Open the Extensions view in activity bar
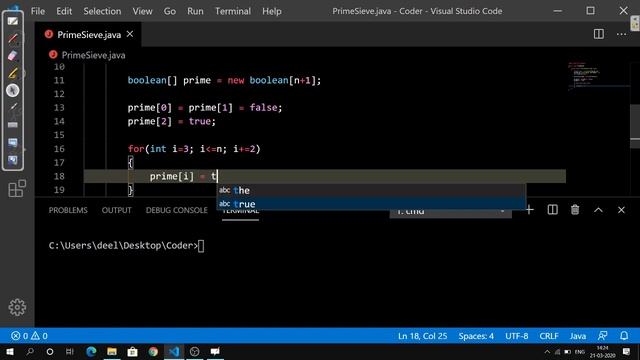This screenshot has width=640, height=360. 17,189
